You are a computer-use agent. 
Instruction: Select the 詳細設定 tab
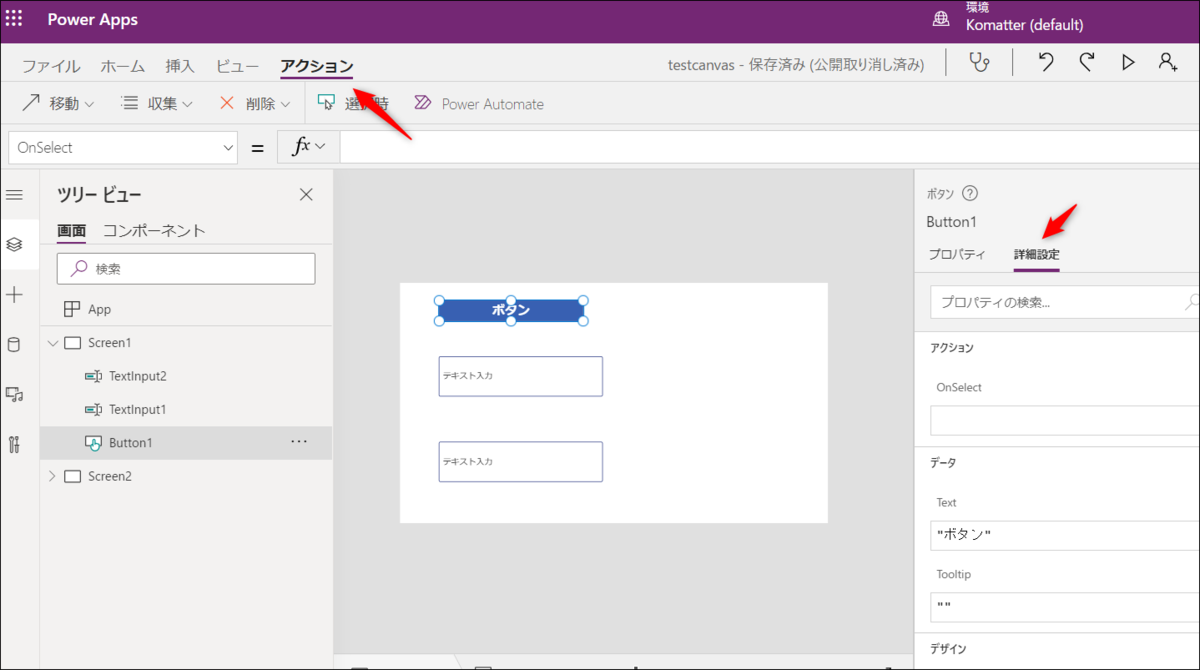(x=1037, y=254)
